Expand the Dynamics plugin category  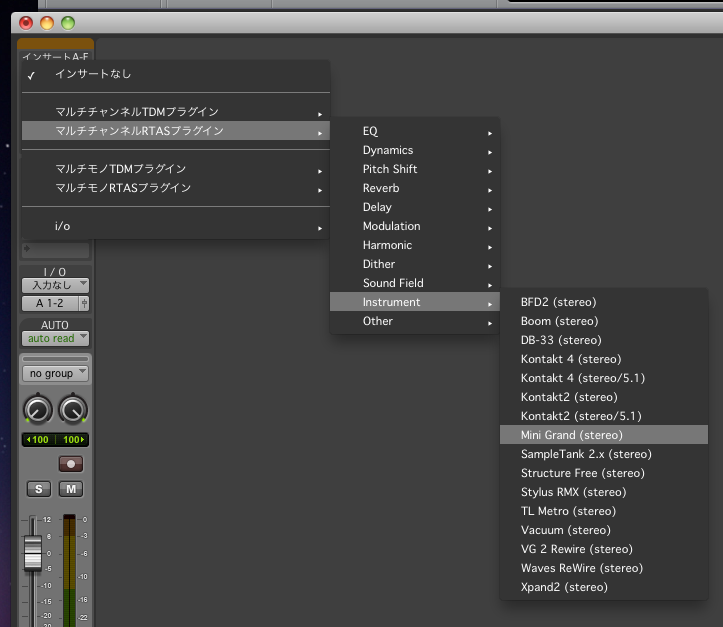(415, 150)
